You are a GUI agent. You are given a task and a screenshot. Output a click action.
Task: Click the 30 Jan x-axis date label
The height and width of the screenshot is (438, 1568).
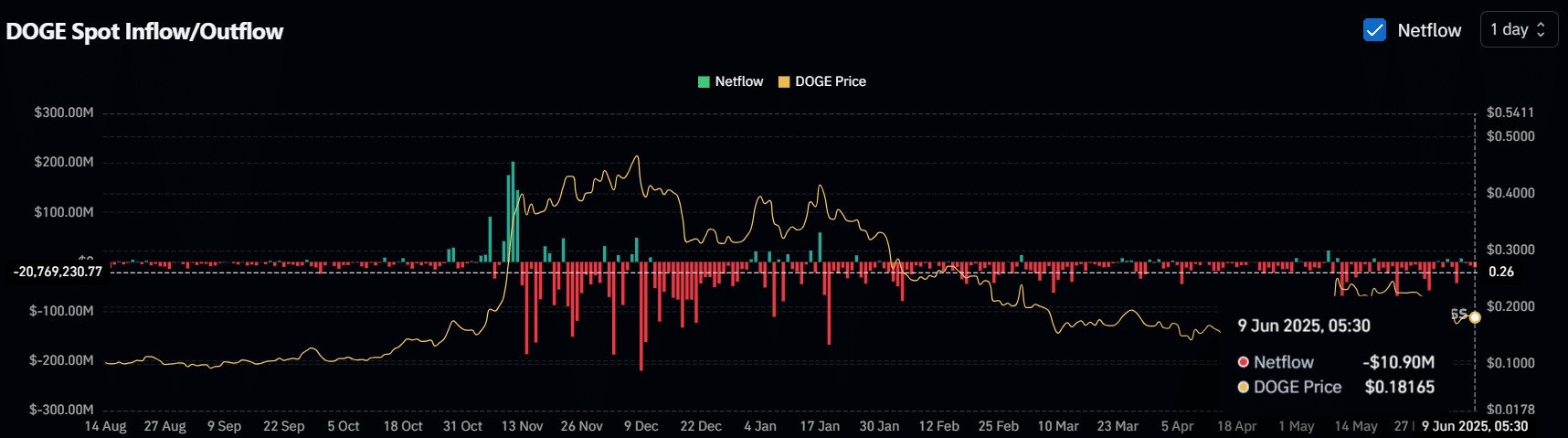pyautogui.click(x=879, y=426)
